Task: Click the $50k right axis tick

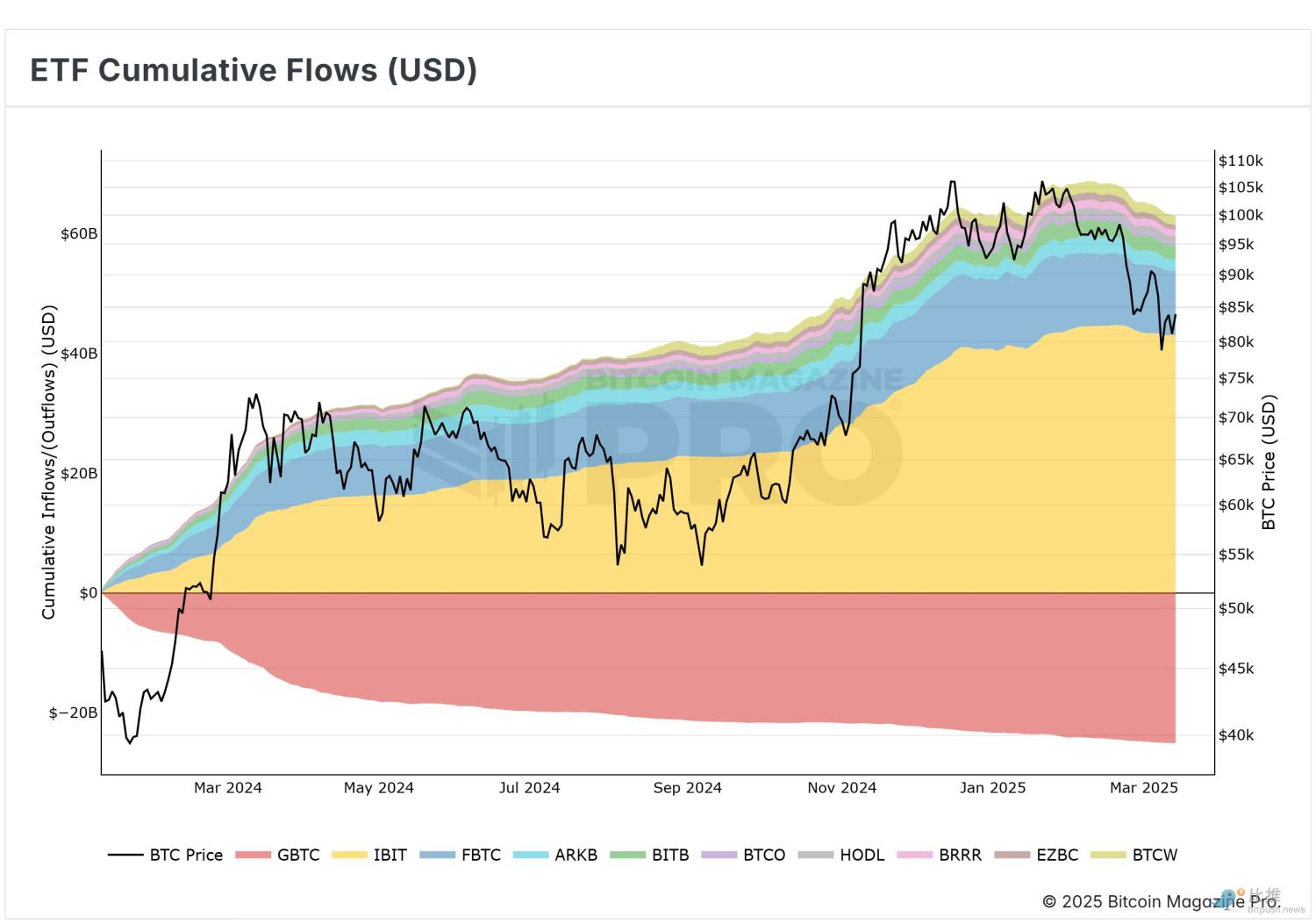Action: point(1236,609)
